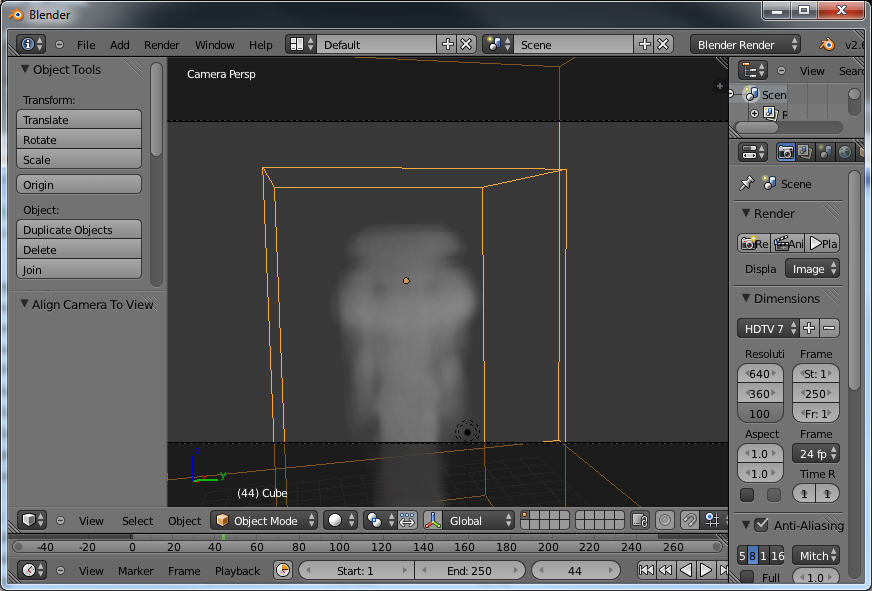Play animation in reverse
This screenshot has width=872, height=591.
click(686, 570)
